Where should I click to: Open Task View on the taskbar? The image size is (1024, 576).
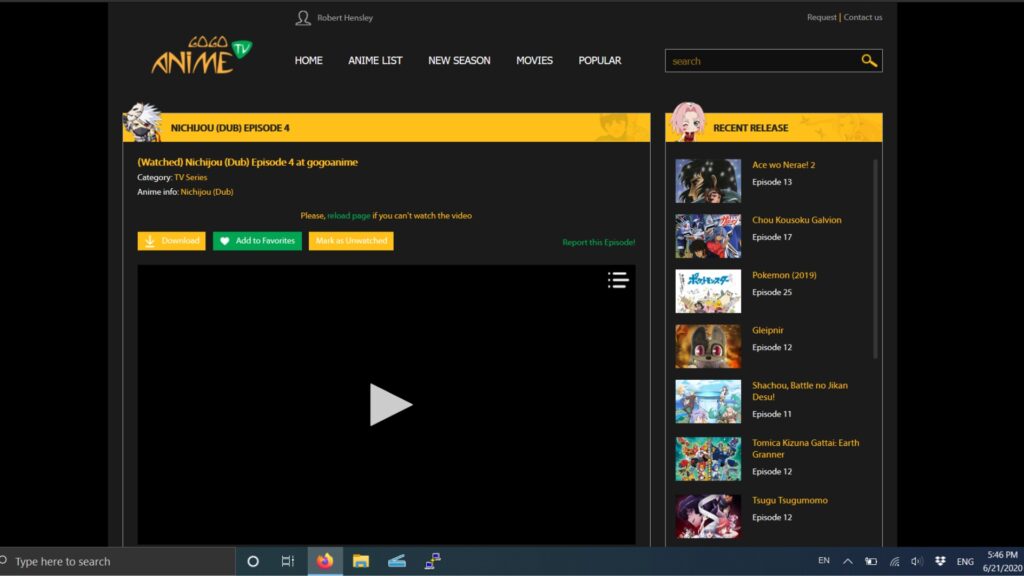click(x=287, y=561)
